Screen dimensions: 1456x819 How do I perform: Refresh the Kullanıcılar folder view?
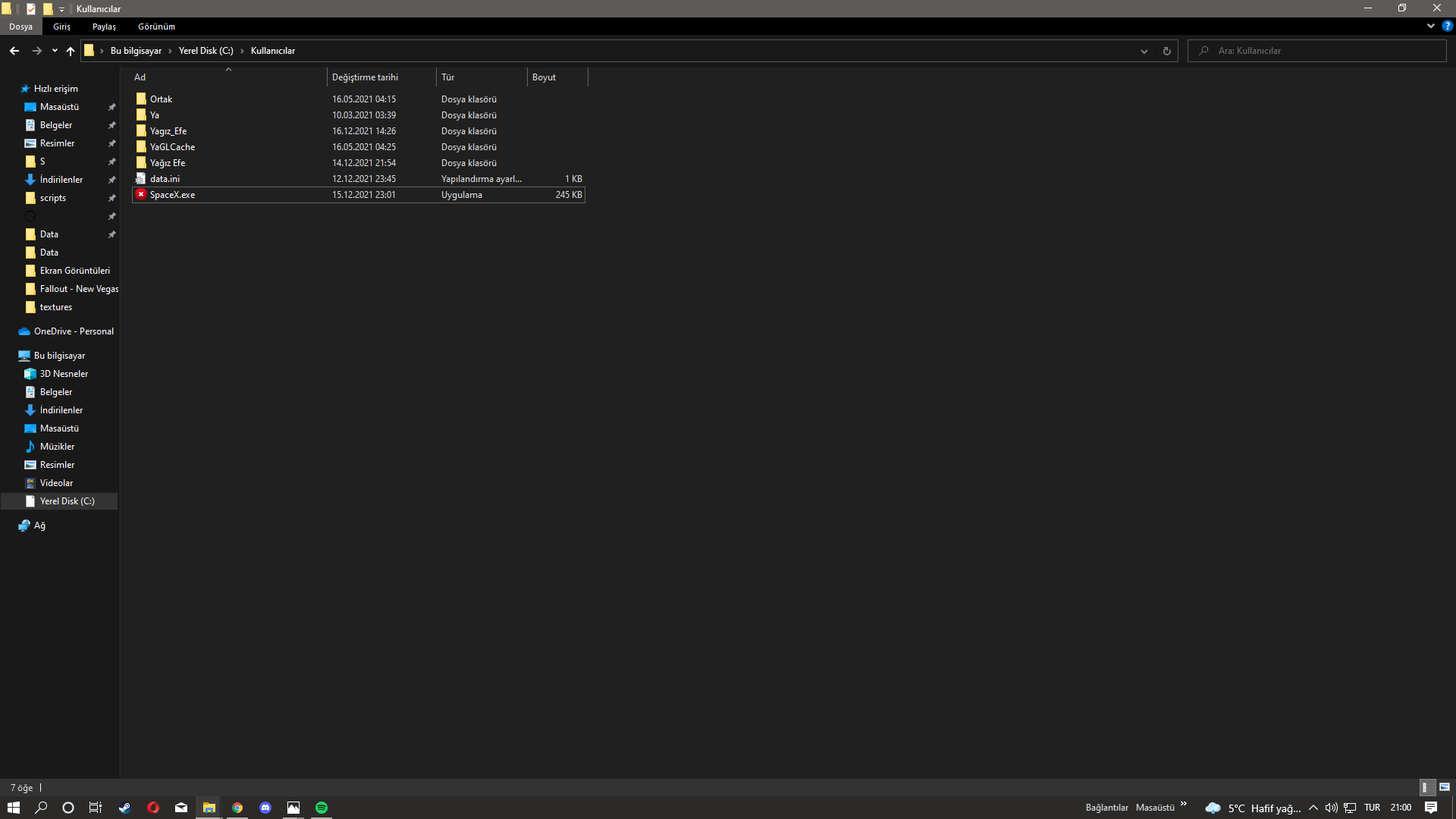click(x=1166, y=51)
